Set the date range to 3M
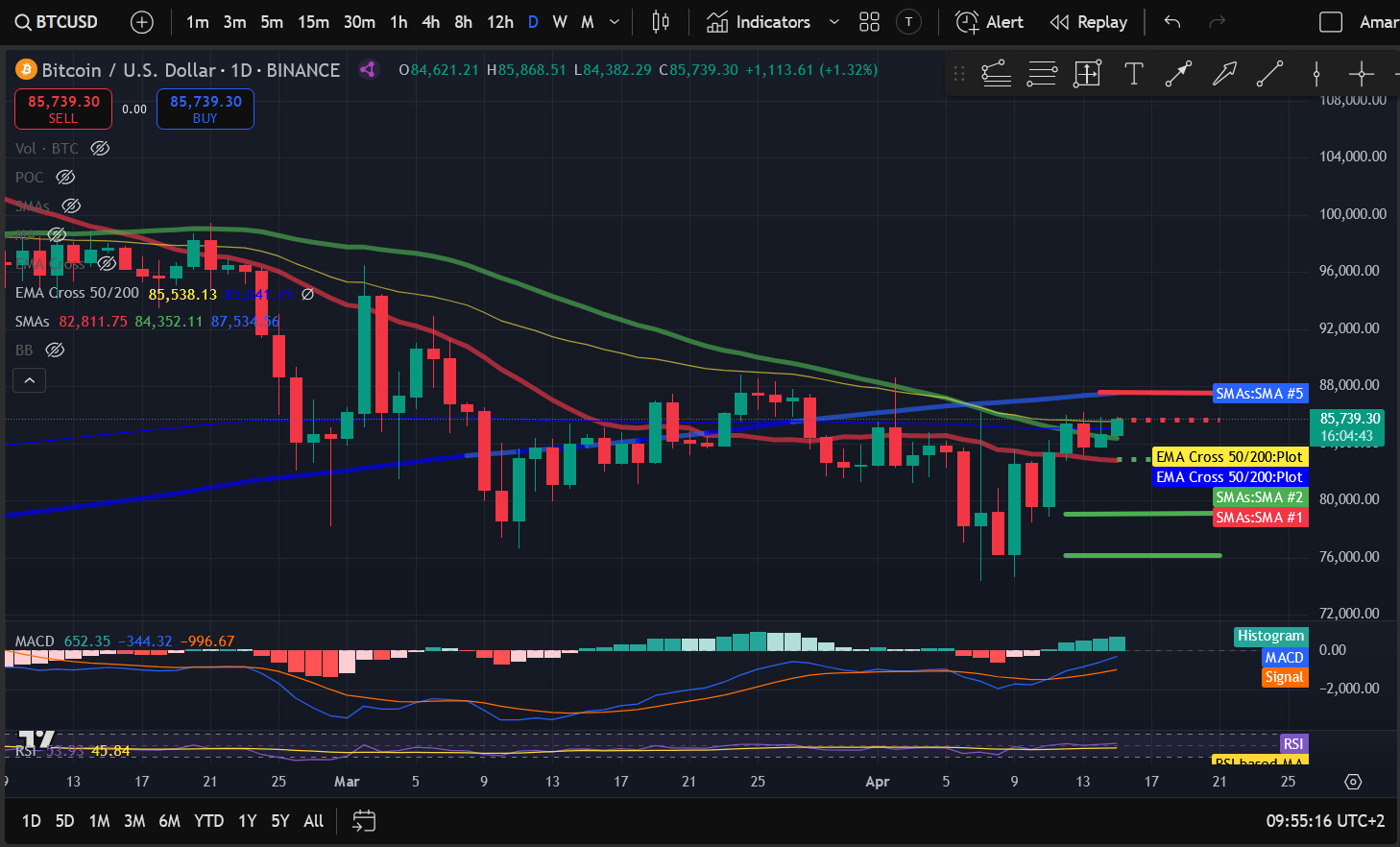1400x847 pixels. pos(134,821)
